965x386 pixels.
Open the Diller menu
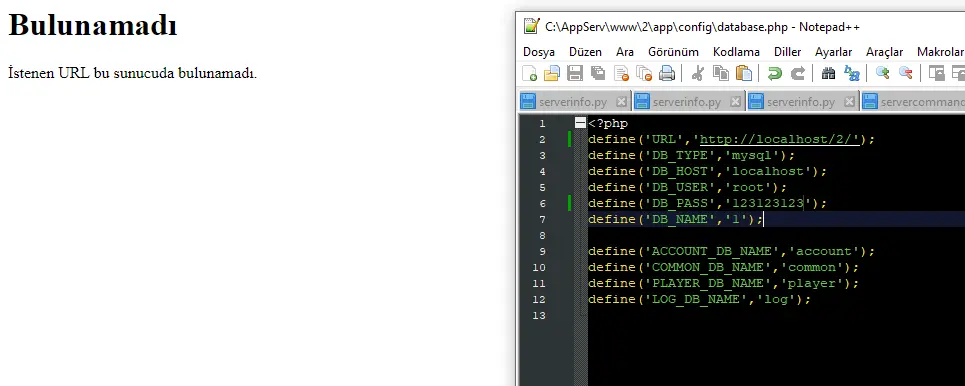(x=788, y=52)
